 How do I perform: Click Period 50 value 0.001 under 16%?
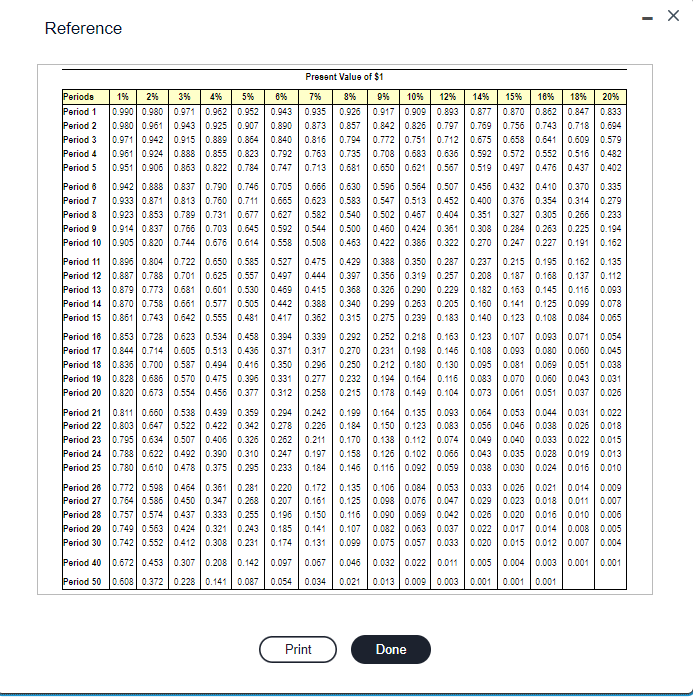(546, 581)
